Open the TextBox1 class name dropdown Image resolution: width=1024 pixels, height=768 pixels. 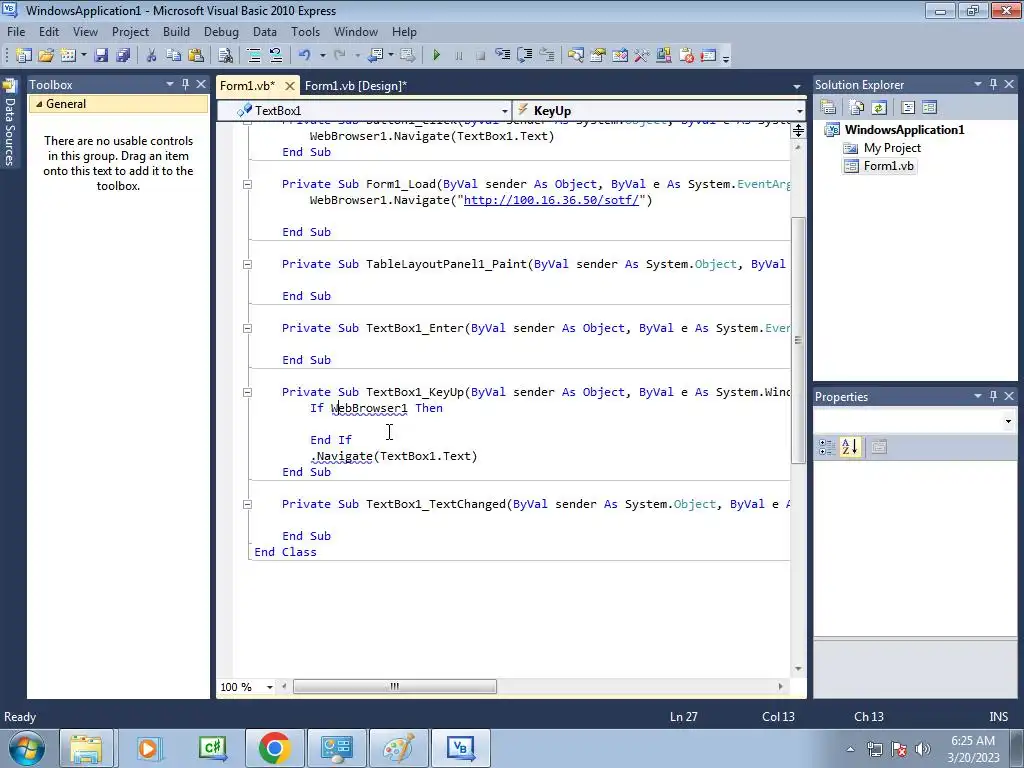point(504,111)
